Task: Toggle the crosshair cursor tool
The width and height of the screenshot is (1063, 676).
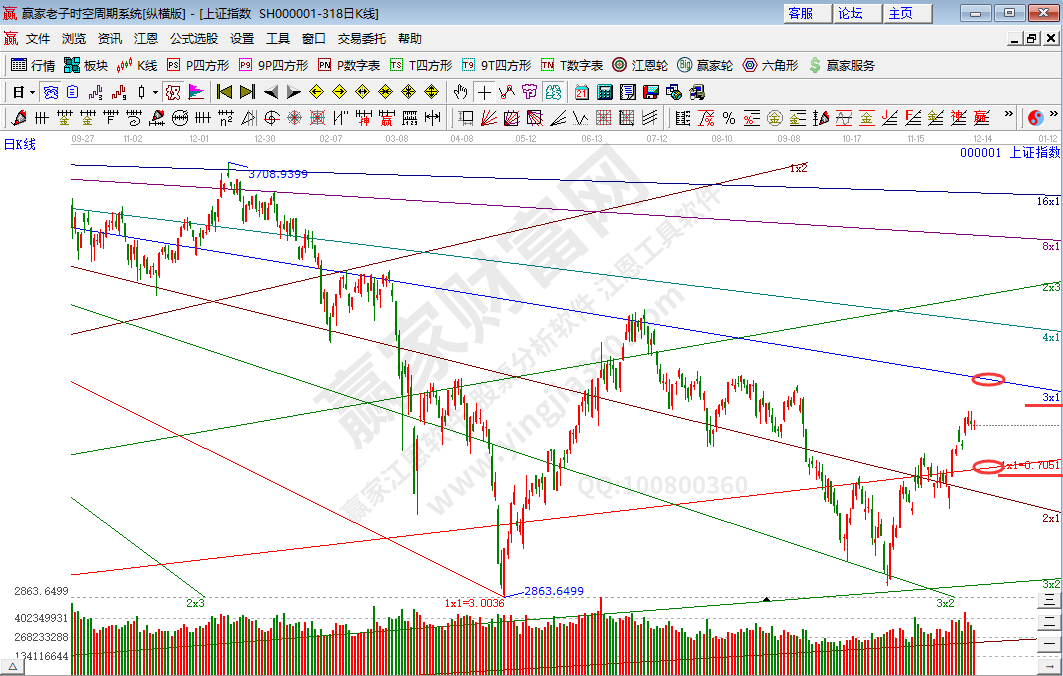Action: [484, 92]
